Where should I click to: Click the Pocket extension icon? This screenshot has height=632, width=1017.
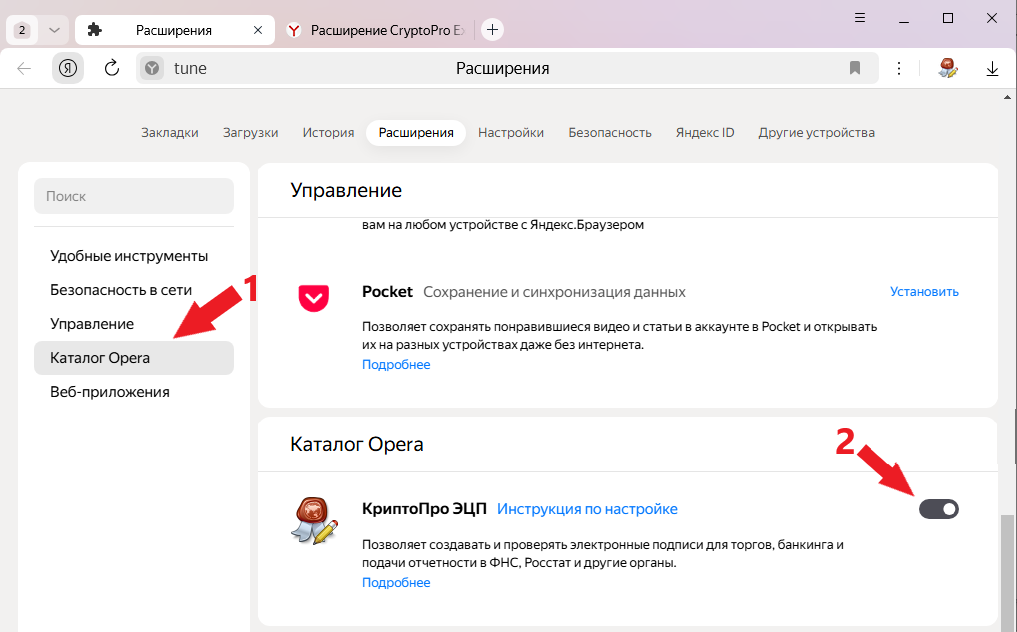click(314, 298)
